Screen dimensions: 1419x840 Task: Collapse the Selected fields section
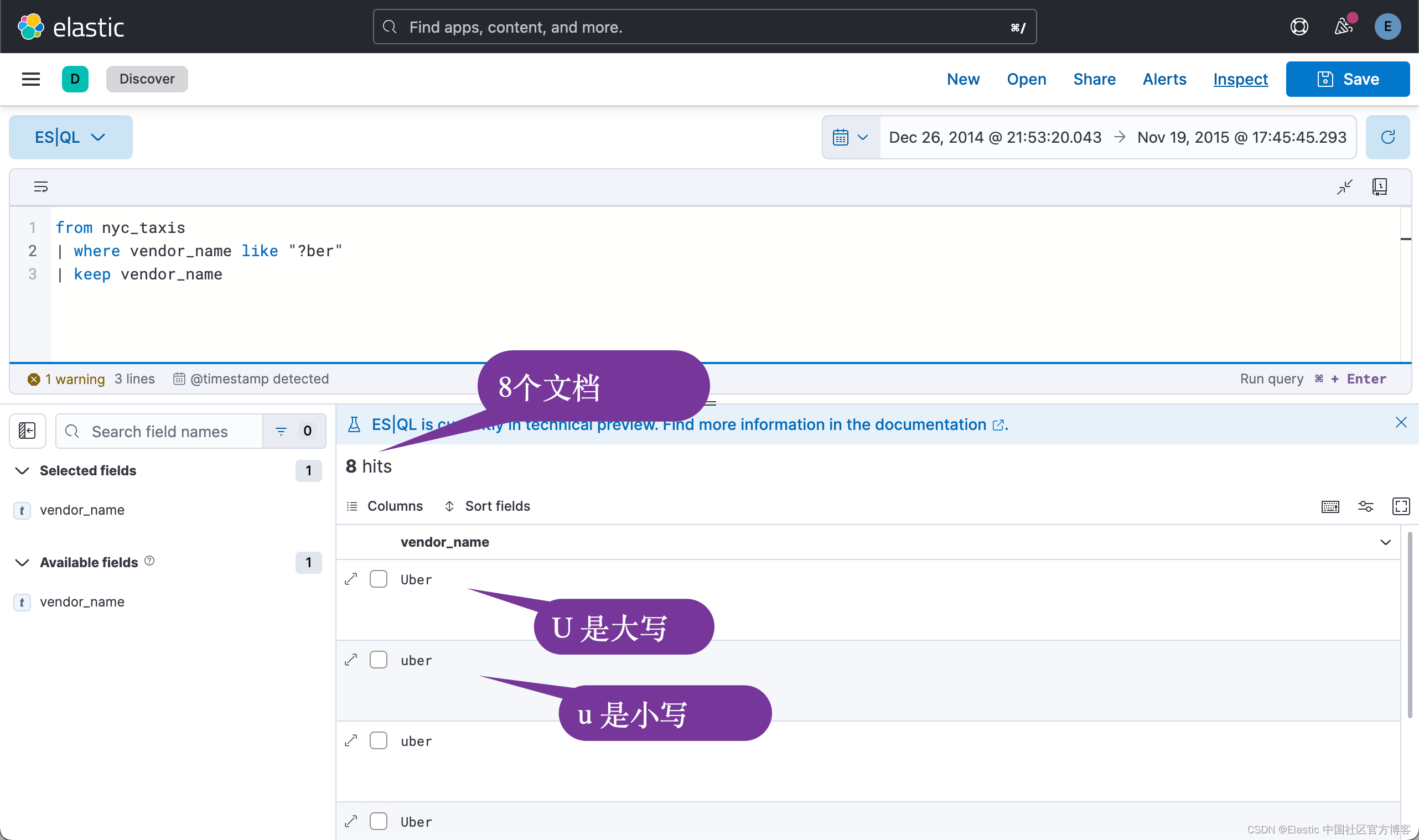(22, 470)
